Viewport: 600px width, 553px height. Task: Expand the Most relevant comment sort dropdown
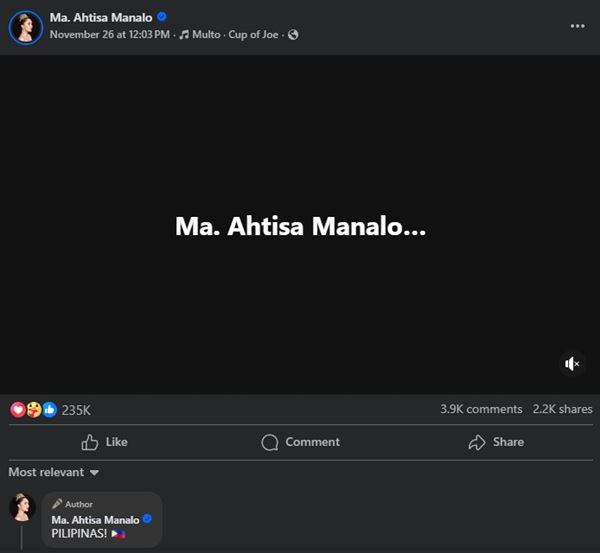coord(54,472)
